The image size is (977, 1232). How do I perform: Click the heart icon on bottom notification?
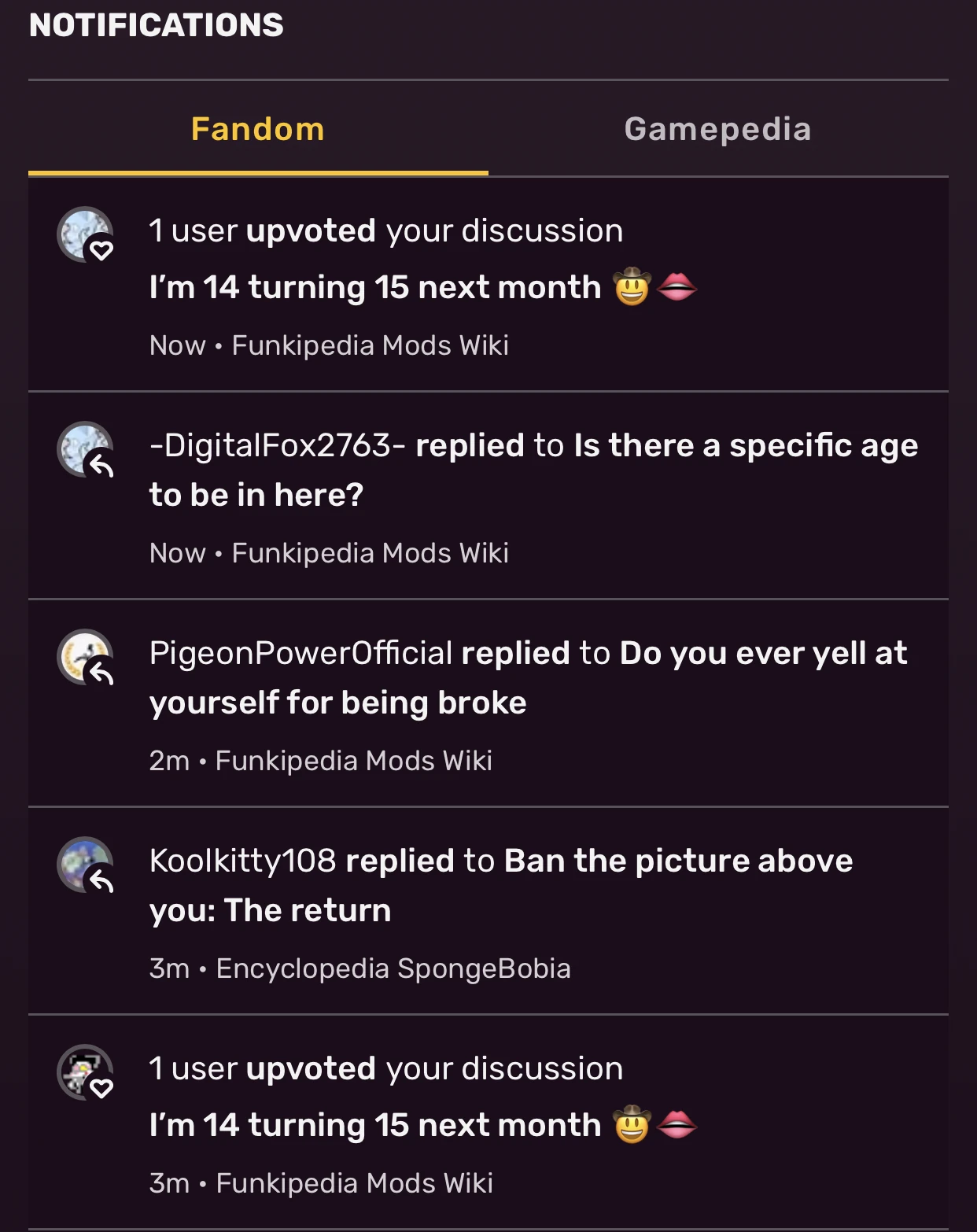[101, 1091]
